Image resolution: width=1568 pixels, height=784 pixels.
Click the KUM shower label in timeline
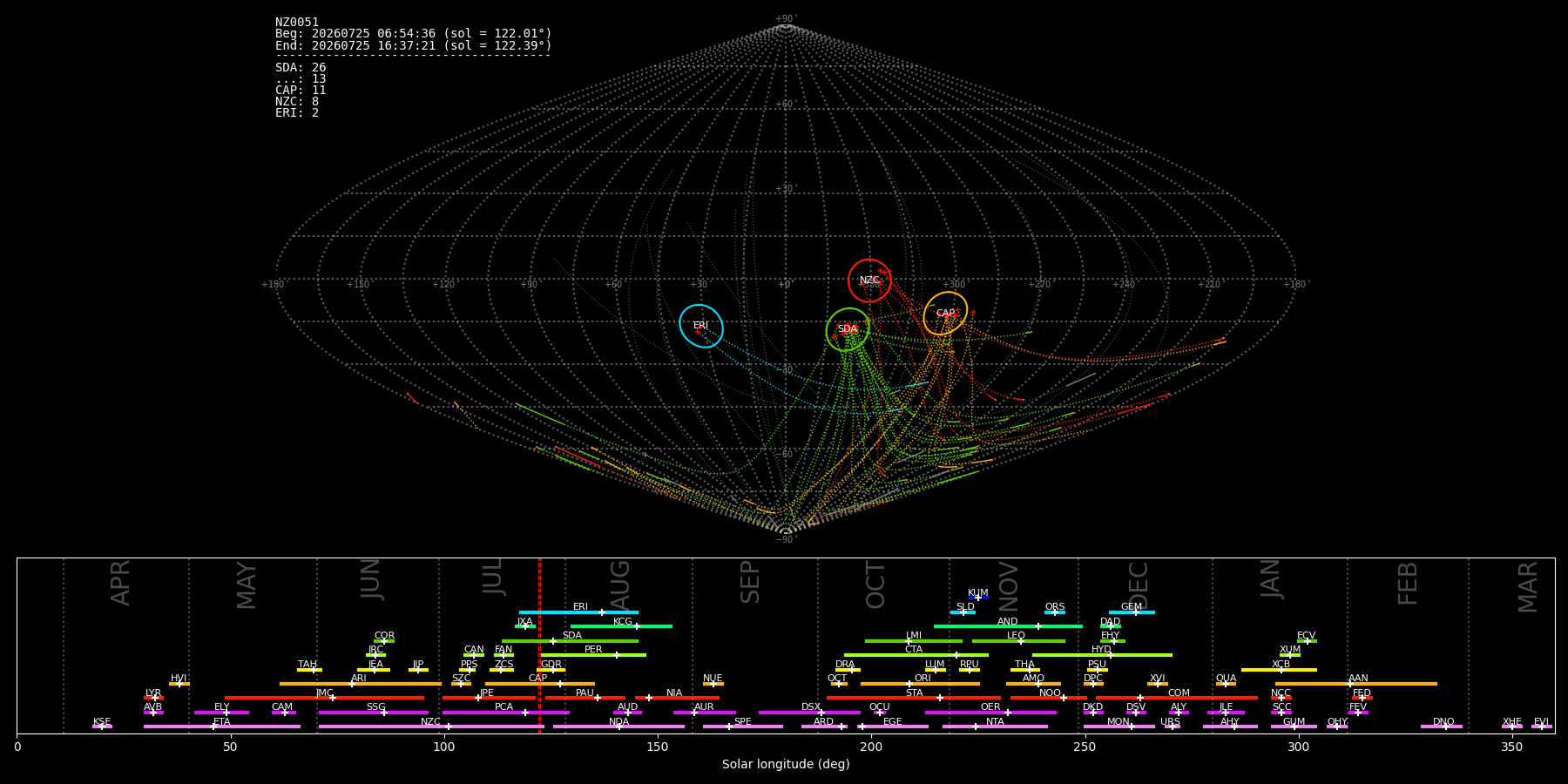pyautogui.click(x=978, y=592)
